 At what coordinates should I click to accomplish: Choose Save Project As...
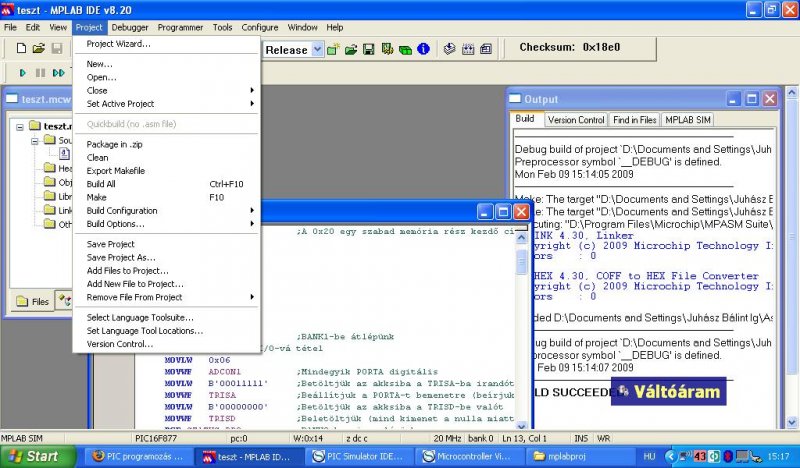click(x=166, y=257)
